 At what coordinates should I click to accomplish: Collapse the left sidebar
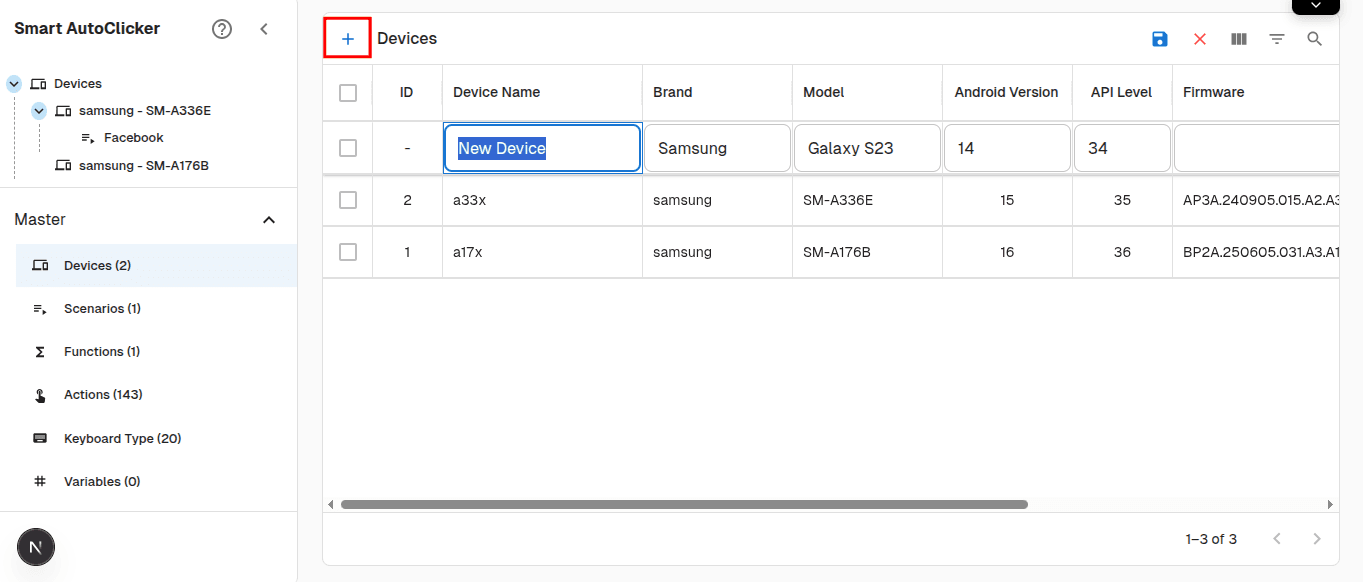click(x=264, y=29)
